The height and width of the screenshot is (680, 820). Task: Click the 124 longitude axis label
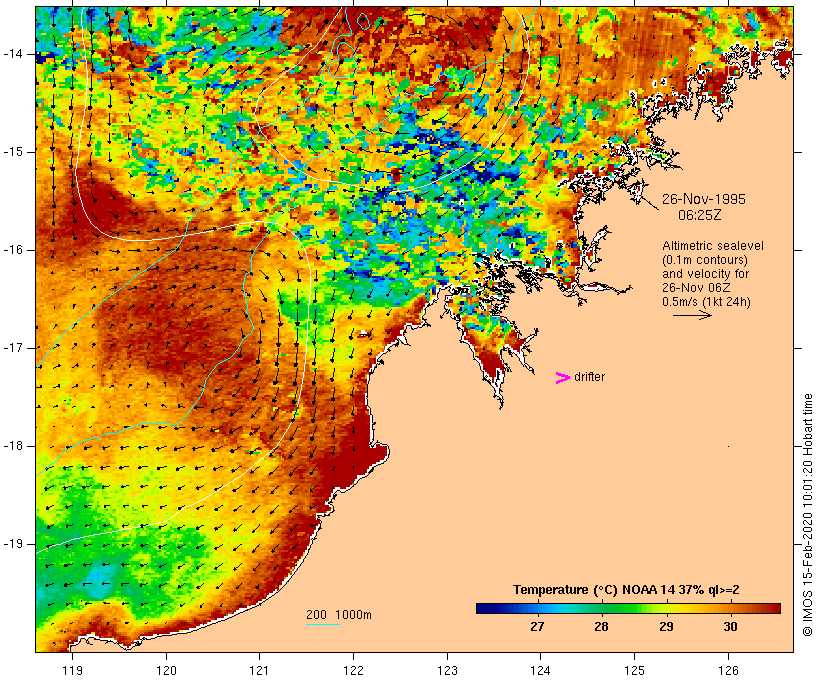[x=540, y=670]
